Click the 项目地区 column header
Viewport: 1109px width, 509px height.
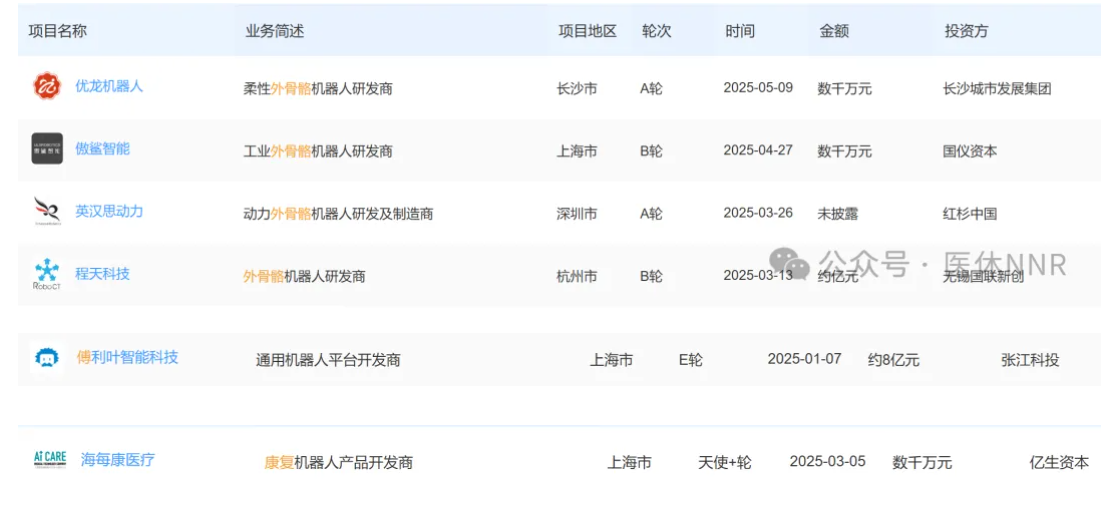pos(588,31)
